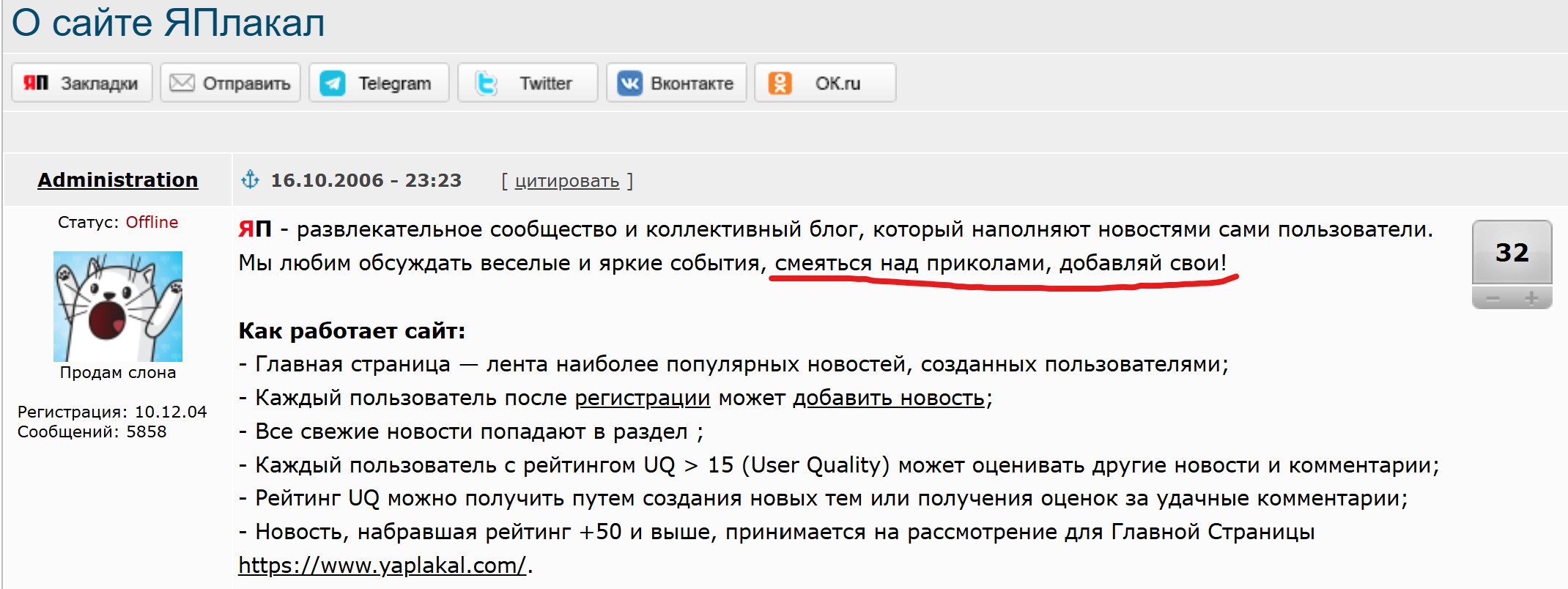This screenshot has height=589, width=1568.
Task: Open the регистрации link
Action: point(643,398)
